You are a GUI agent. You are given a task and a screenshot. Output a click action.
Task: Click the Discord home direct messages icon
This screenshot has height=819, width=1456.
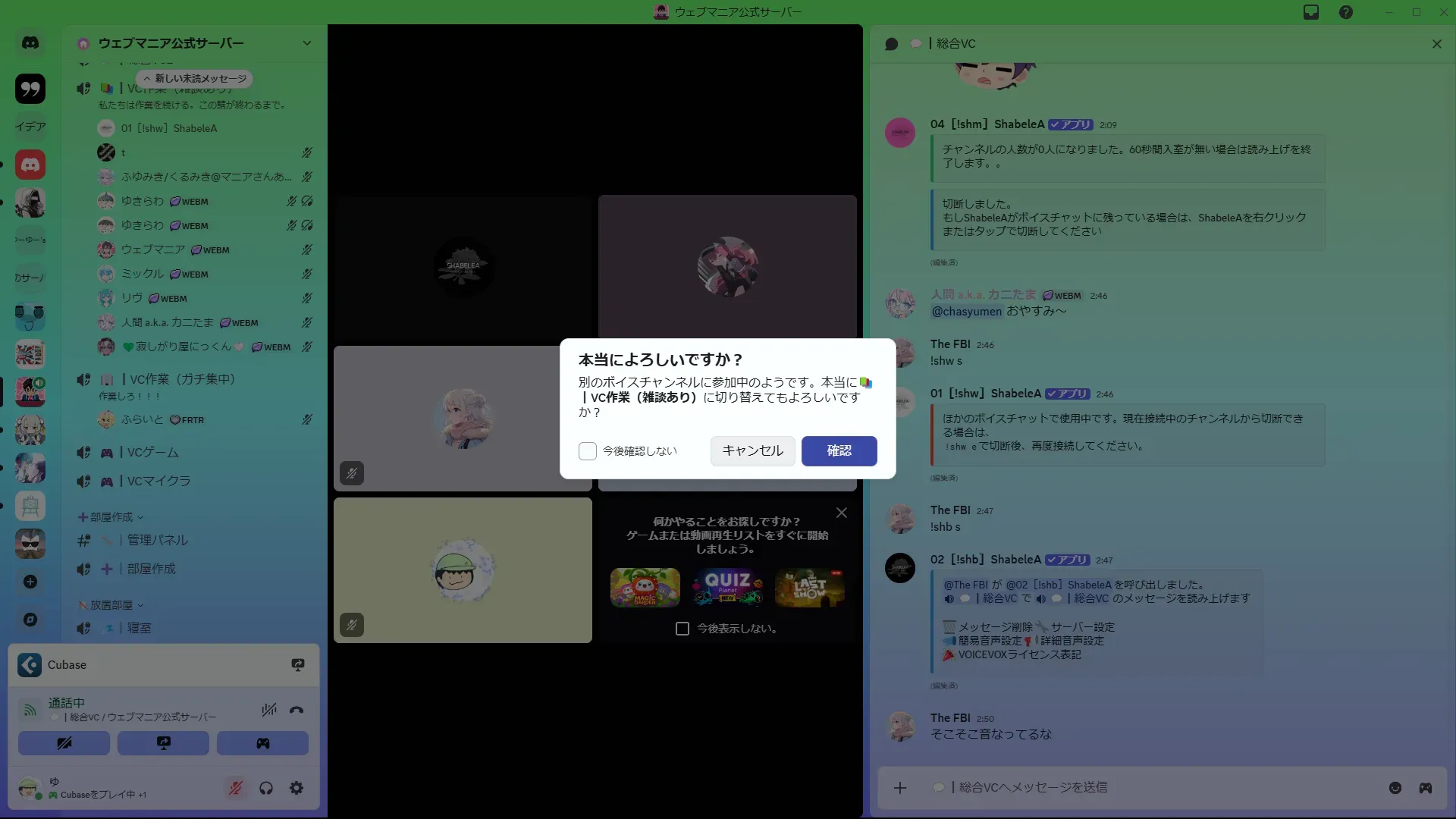pos(30,43)
